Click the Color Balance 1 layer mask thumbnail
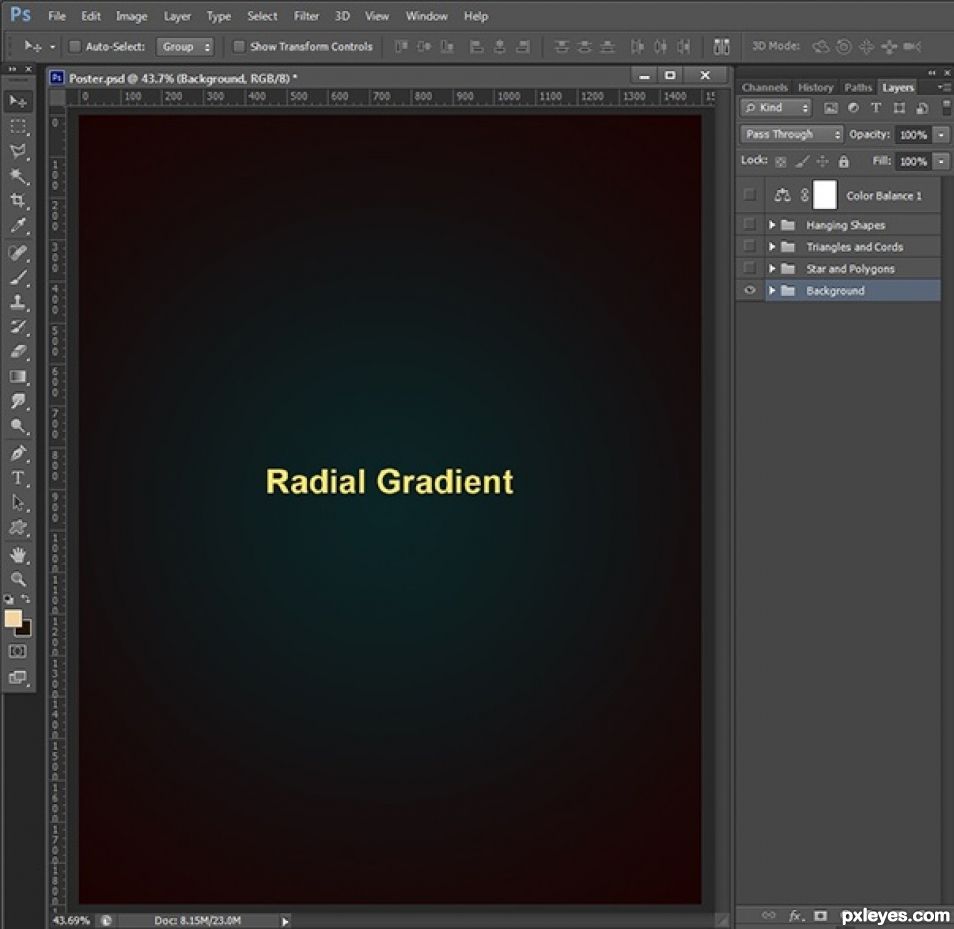 point(824,195)
